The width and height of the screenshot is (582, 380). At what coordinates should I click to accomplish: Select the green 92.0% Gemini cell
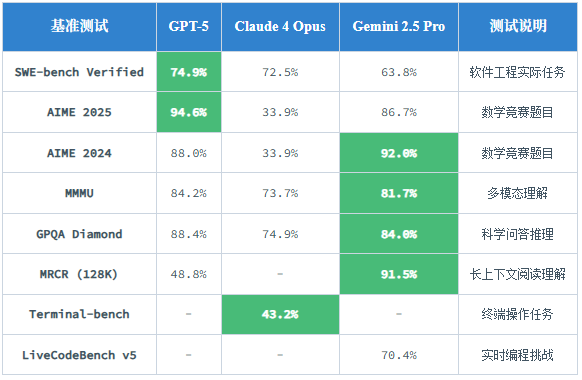[x=399, y=153]
